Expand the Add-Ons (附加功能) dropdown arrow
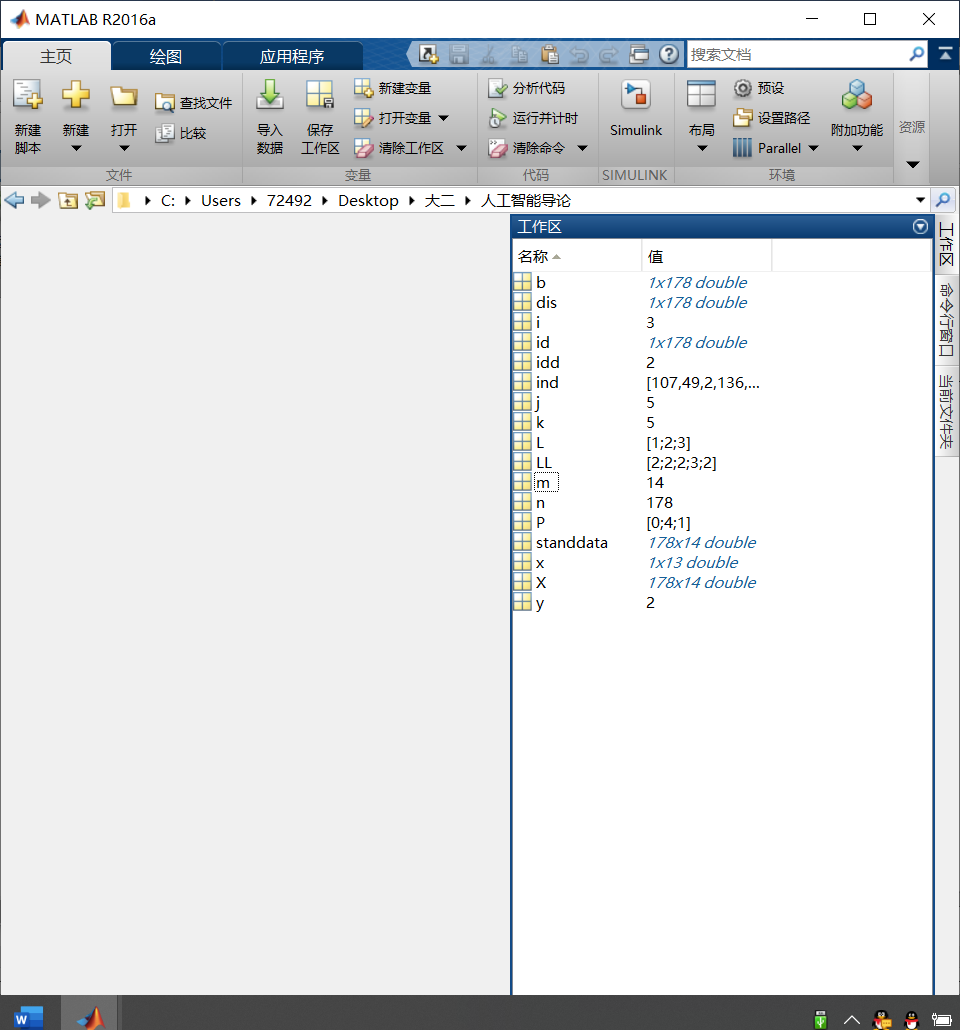This screenshot has width=960, height=1030. [857, 148]
